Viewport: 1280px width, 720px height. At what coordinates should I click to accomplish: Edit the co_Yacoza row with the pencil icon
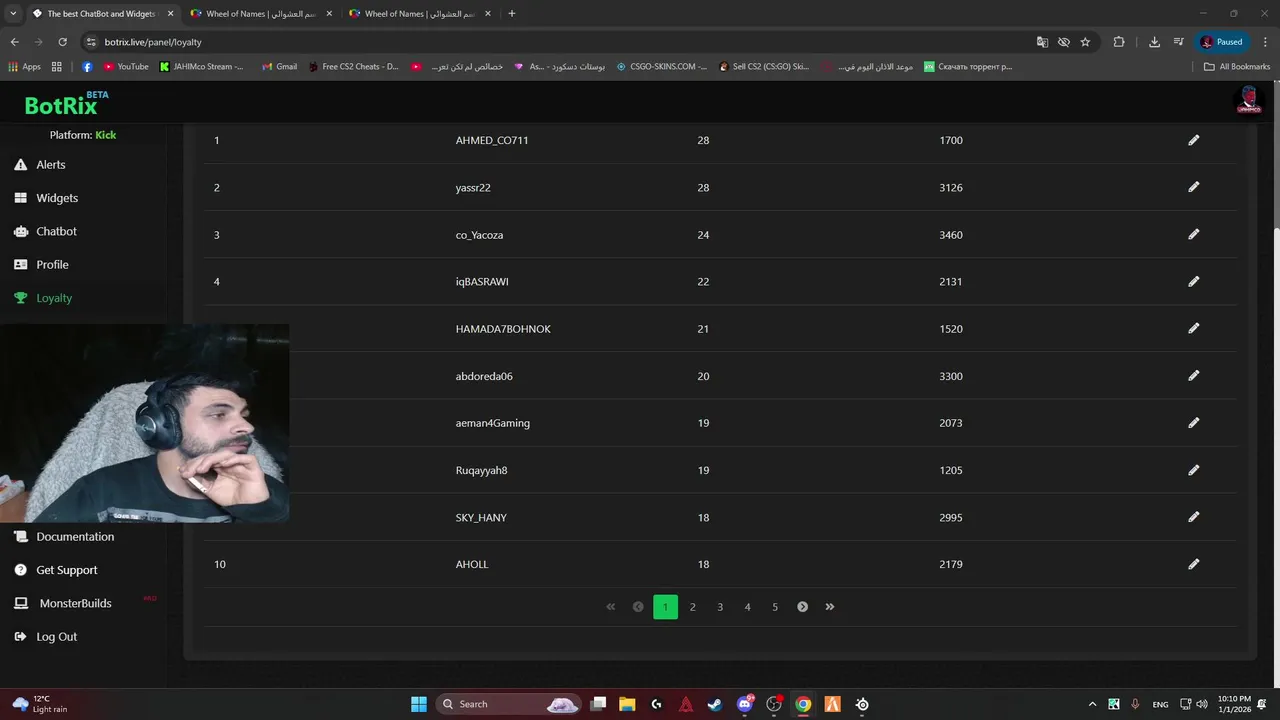(1193, 234)
